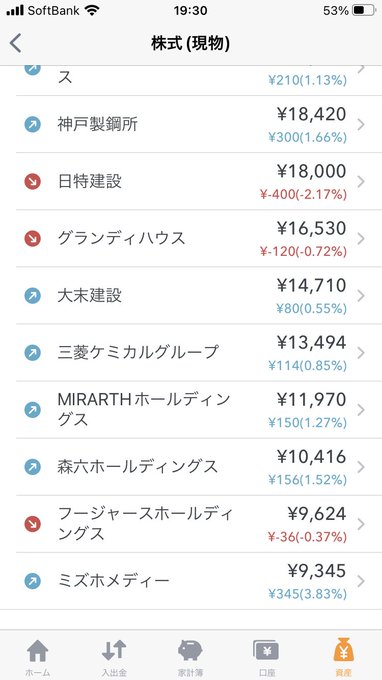
Task: Tap the back arrow in header
Action: pyautogui.click(x=16, y=43)
